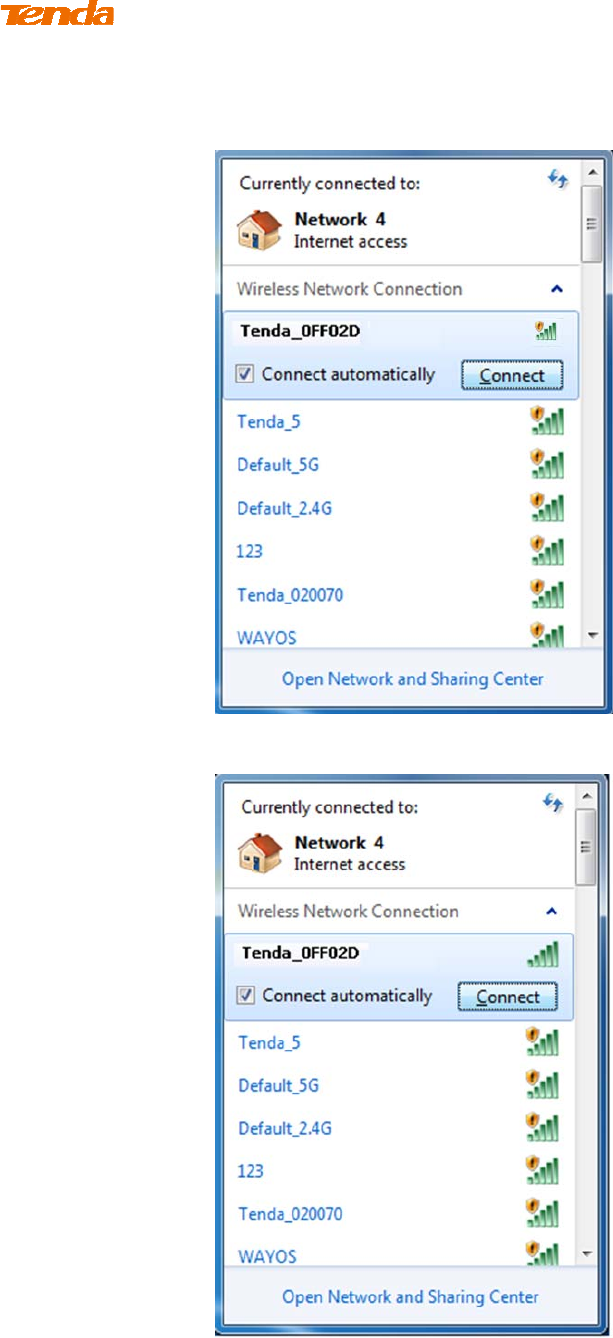Click signal icon beside Tenda_5 in lower panel

coord(542,1043)
